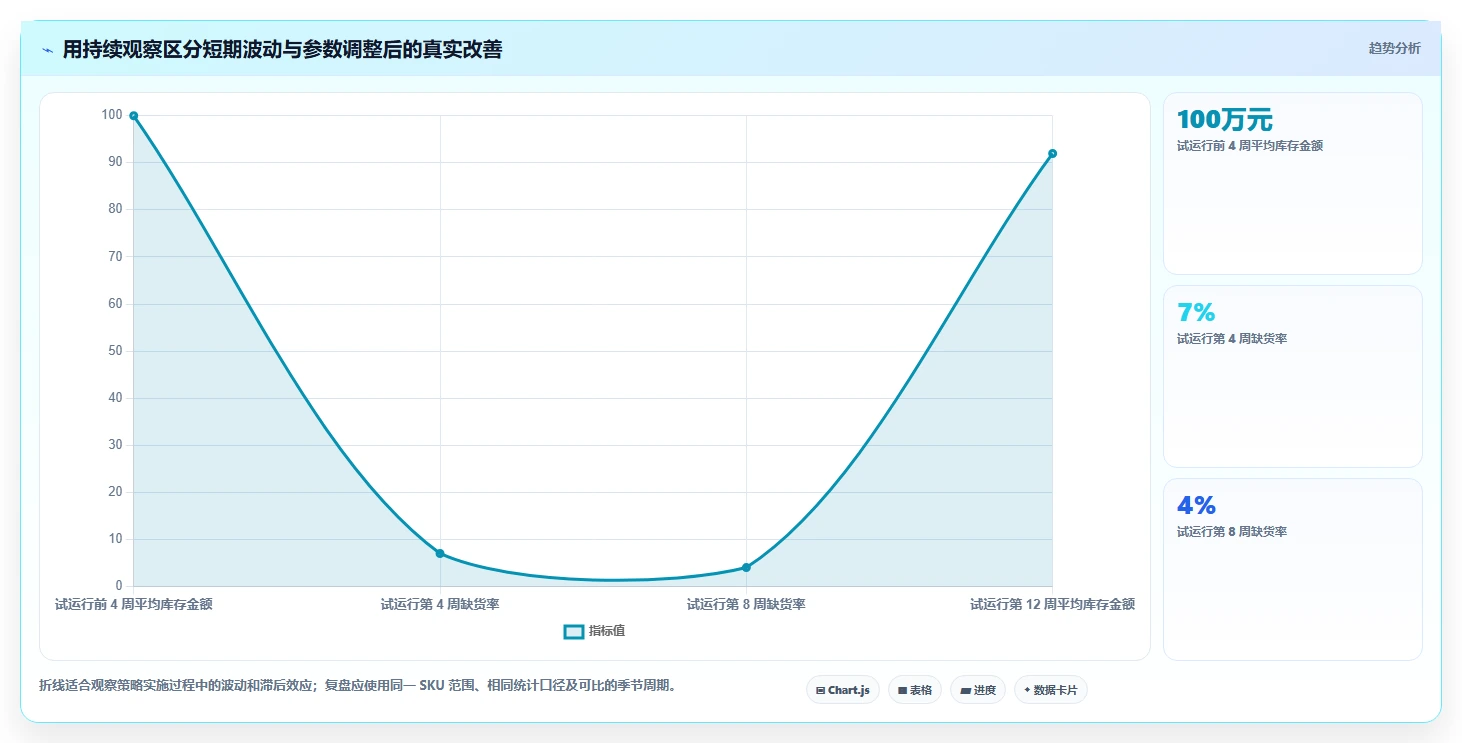Click the footnote text starting with 折线适合观察
The image size is (1462, 743).
pos(360,686)
